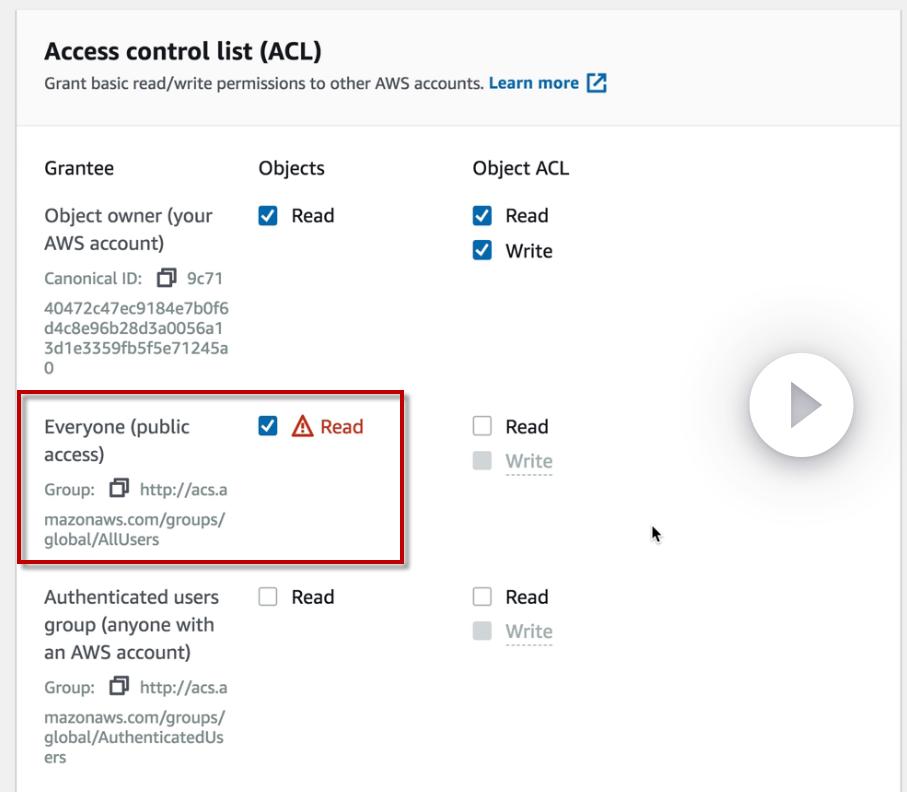The height and width of the screenshot is (792, 907).
Task: Enable Everyone's Object ACL Read checkbox
Action: (482, 427)
